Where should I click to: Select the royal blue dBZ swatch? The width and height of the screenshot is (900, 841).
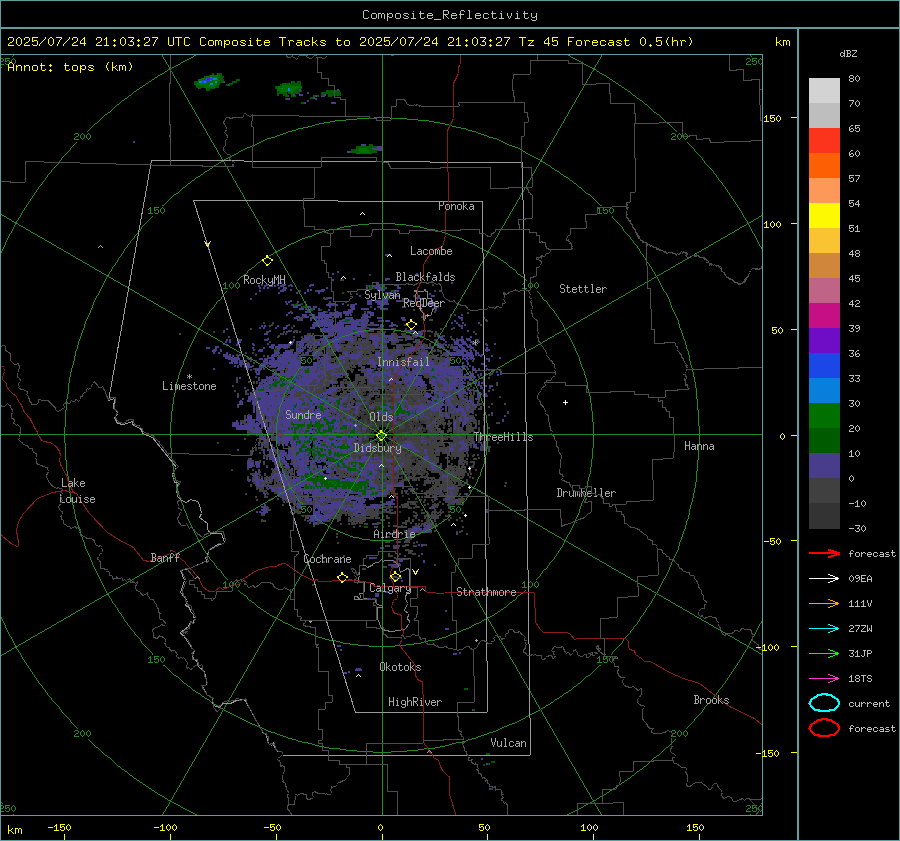point(824,365)
